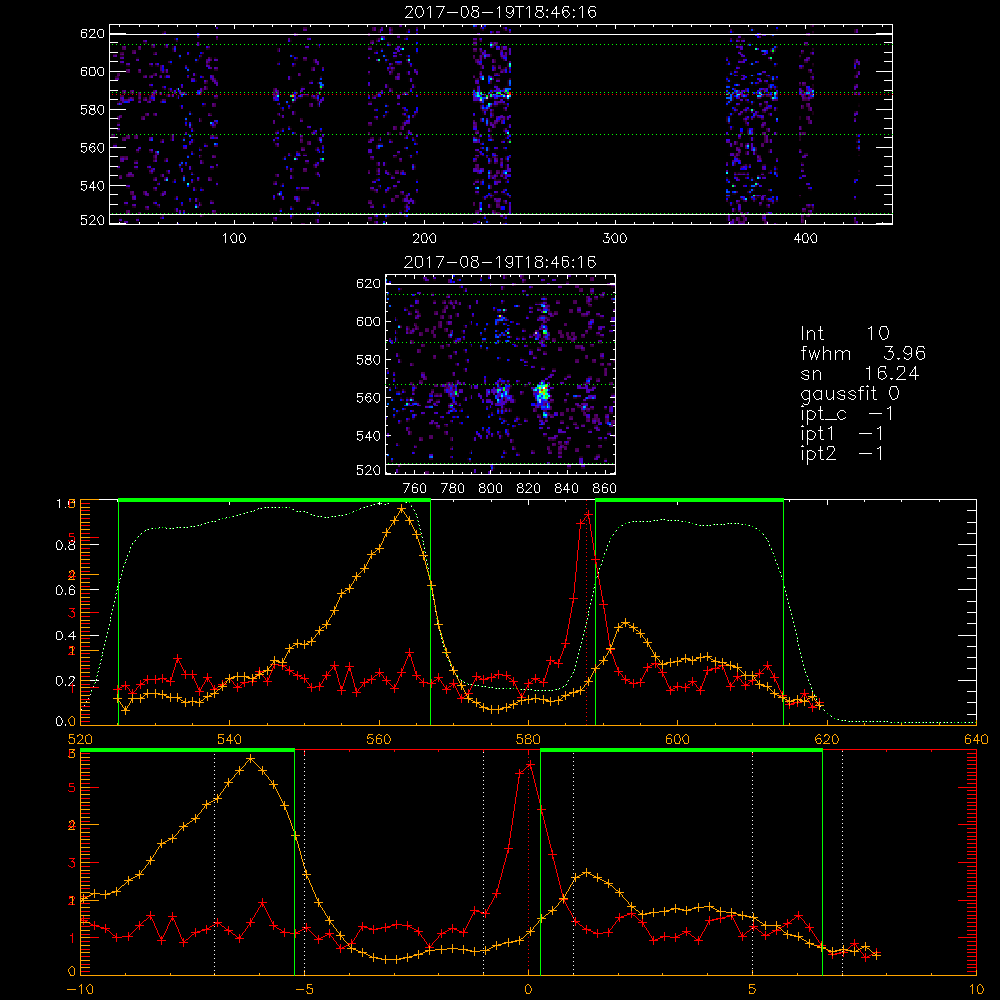Select the "fwhm 3.96" readout line
The height and width of the screenshot is (1000, 1000).
click(x=863, y=353)
